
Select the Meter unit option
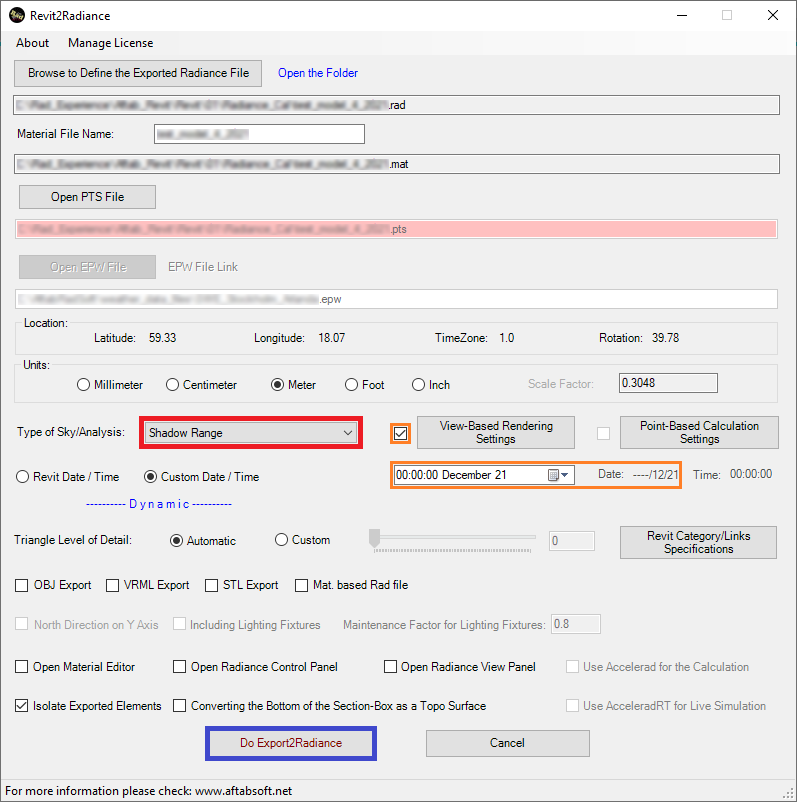tap(294, 385)
